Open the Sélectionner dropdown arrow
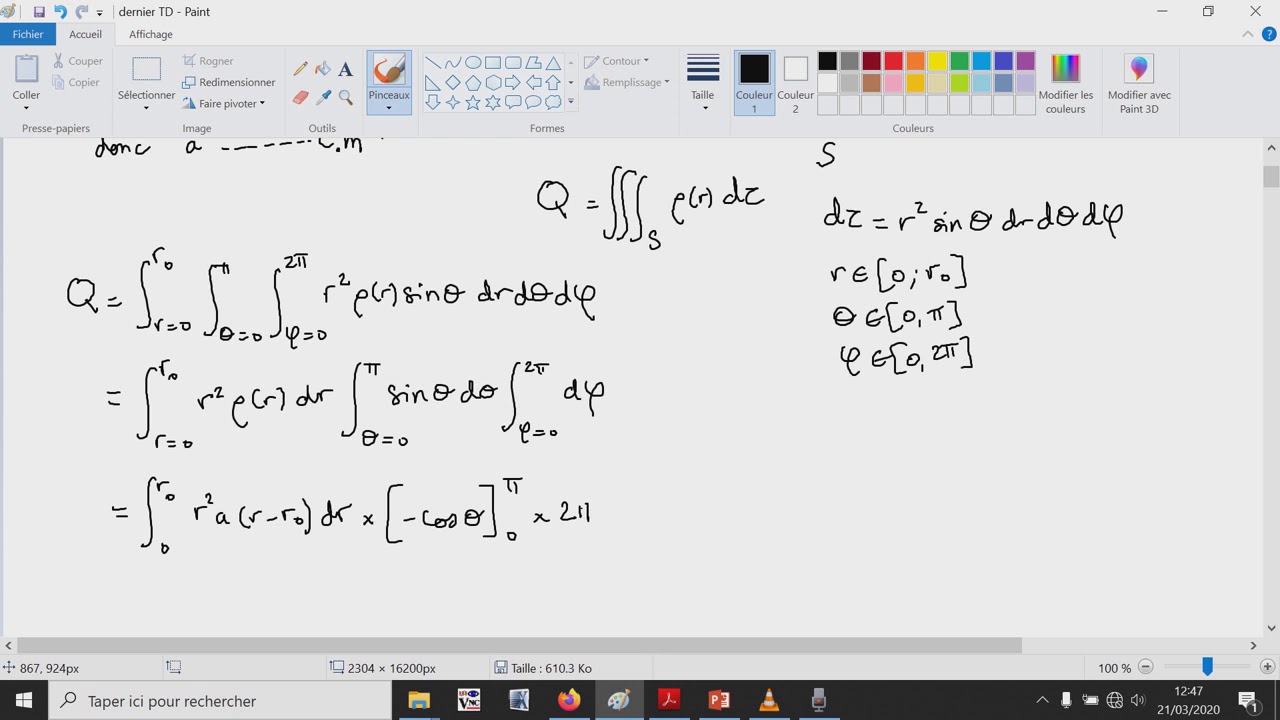The image size is (1280, 720). [x=146, y=108]
